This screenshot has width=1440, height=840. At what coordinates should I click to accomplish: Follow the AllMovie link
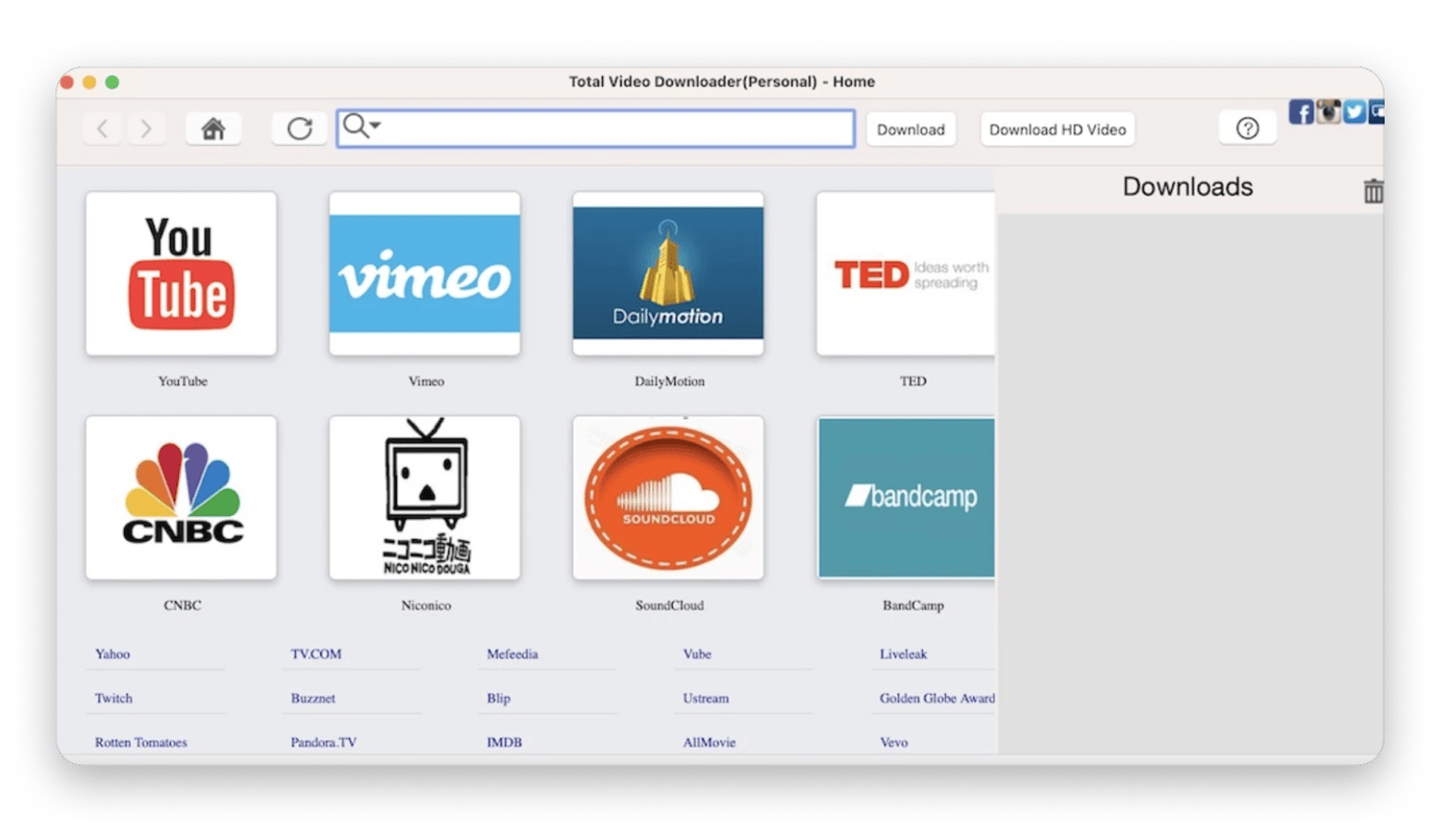pyautogui.click(x=709, y=742)
